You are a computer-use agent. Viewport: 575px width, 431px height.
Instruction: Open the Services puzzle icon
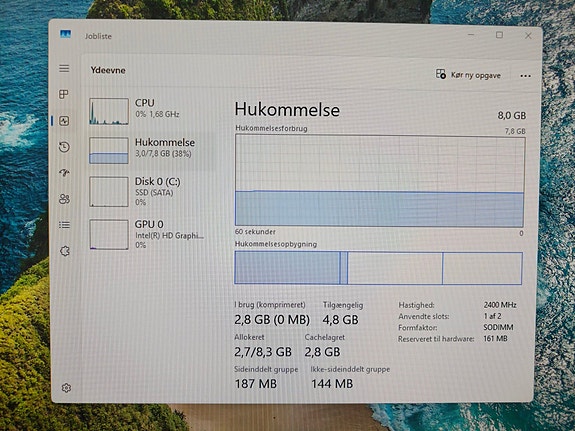click(x=65, y=251)
